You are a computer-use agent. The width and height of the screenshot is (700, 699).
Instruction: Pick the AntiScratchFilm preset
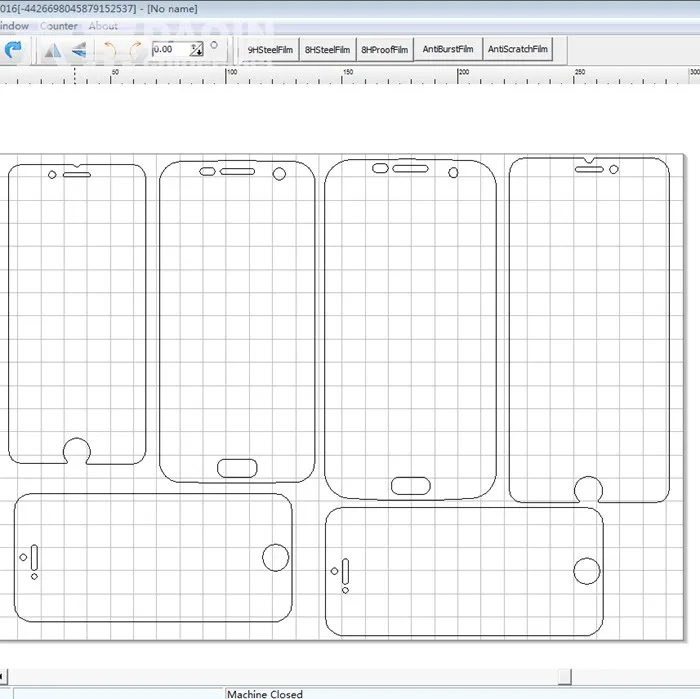coord(517,49)
